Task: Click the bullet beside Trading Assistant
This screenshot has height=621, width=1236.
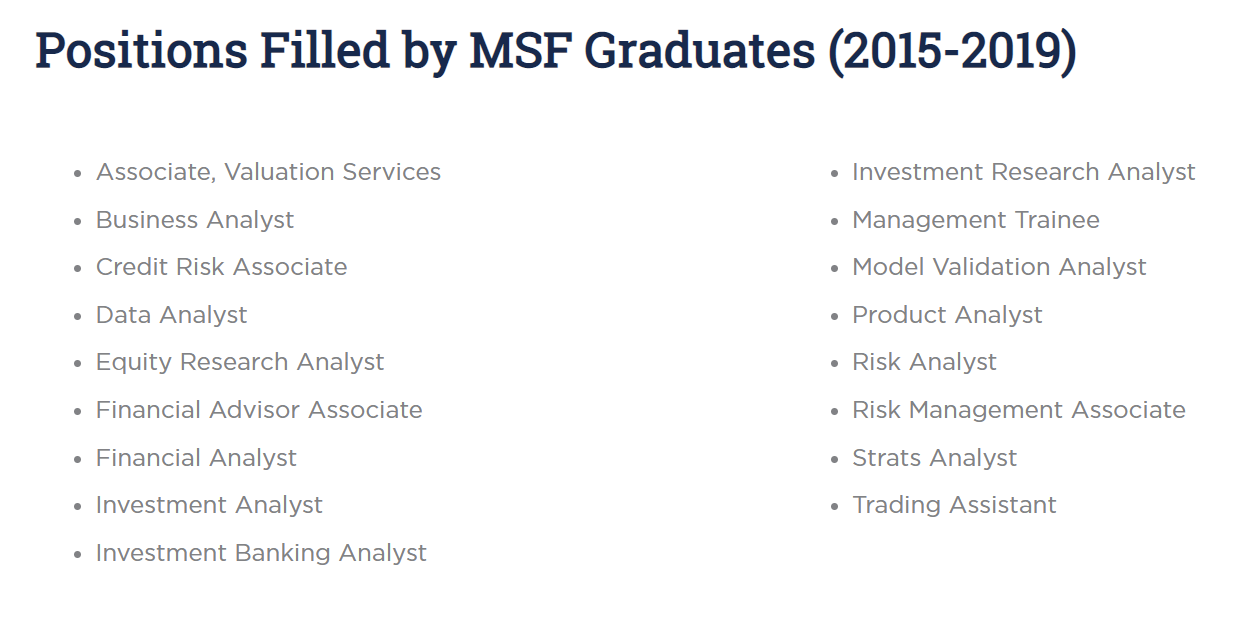Action: 834,507
